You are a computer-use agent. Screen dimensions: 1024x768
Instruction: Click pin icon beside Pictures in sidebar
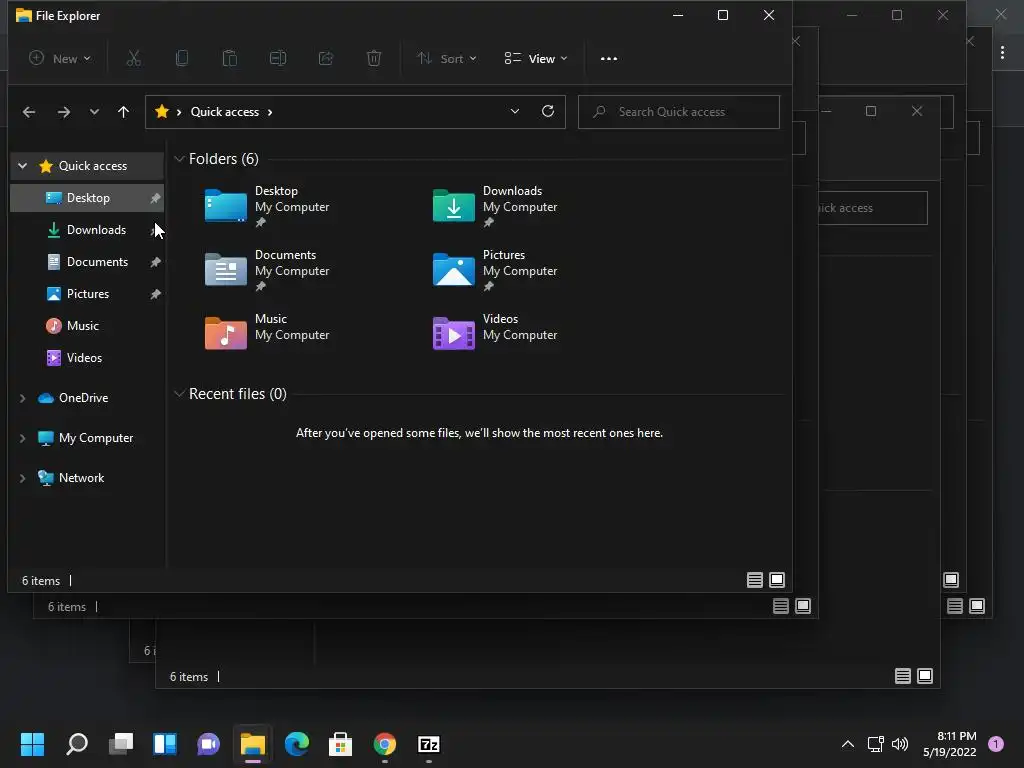(155, 295)
